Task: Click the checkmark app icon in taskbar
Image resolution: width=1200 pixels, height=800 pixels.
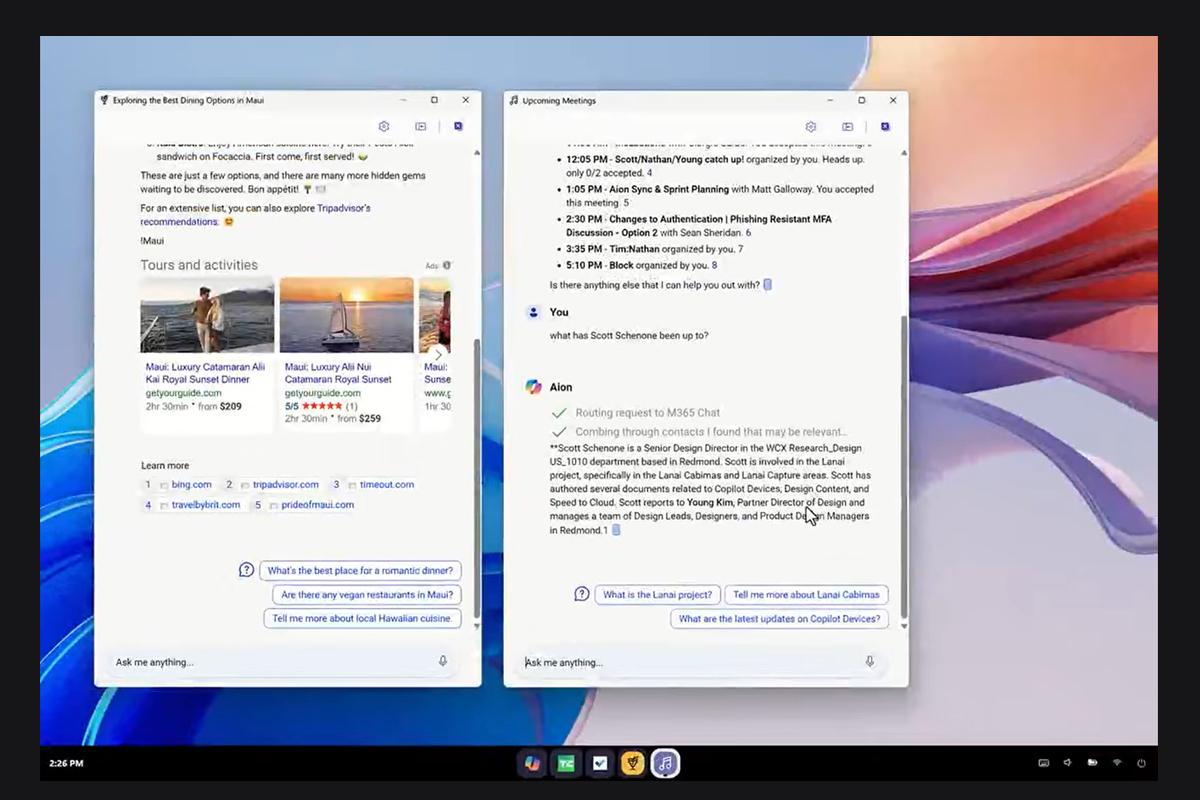Action: [599, 764]
